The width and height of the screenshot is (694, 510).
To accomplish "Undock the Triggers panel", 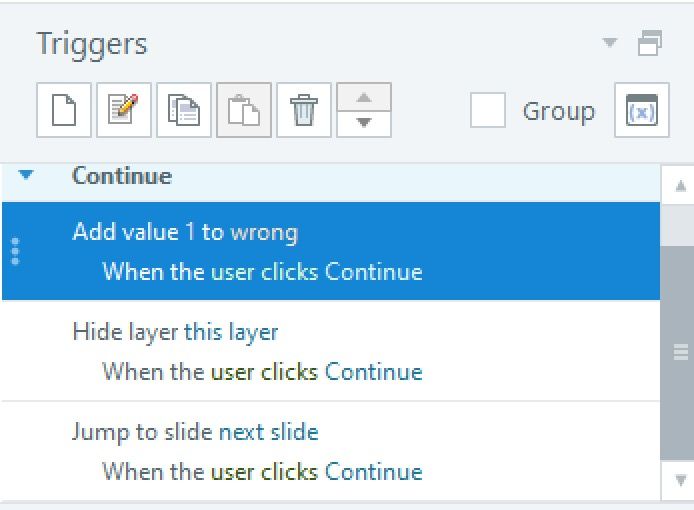I will pyautogui.click(x=650, y=43).
